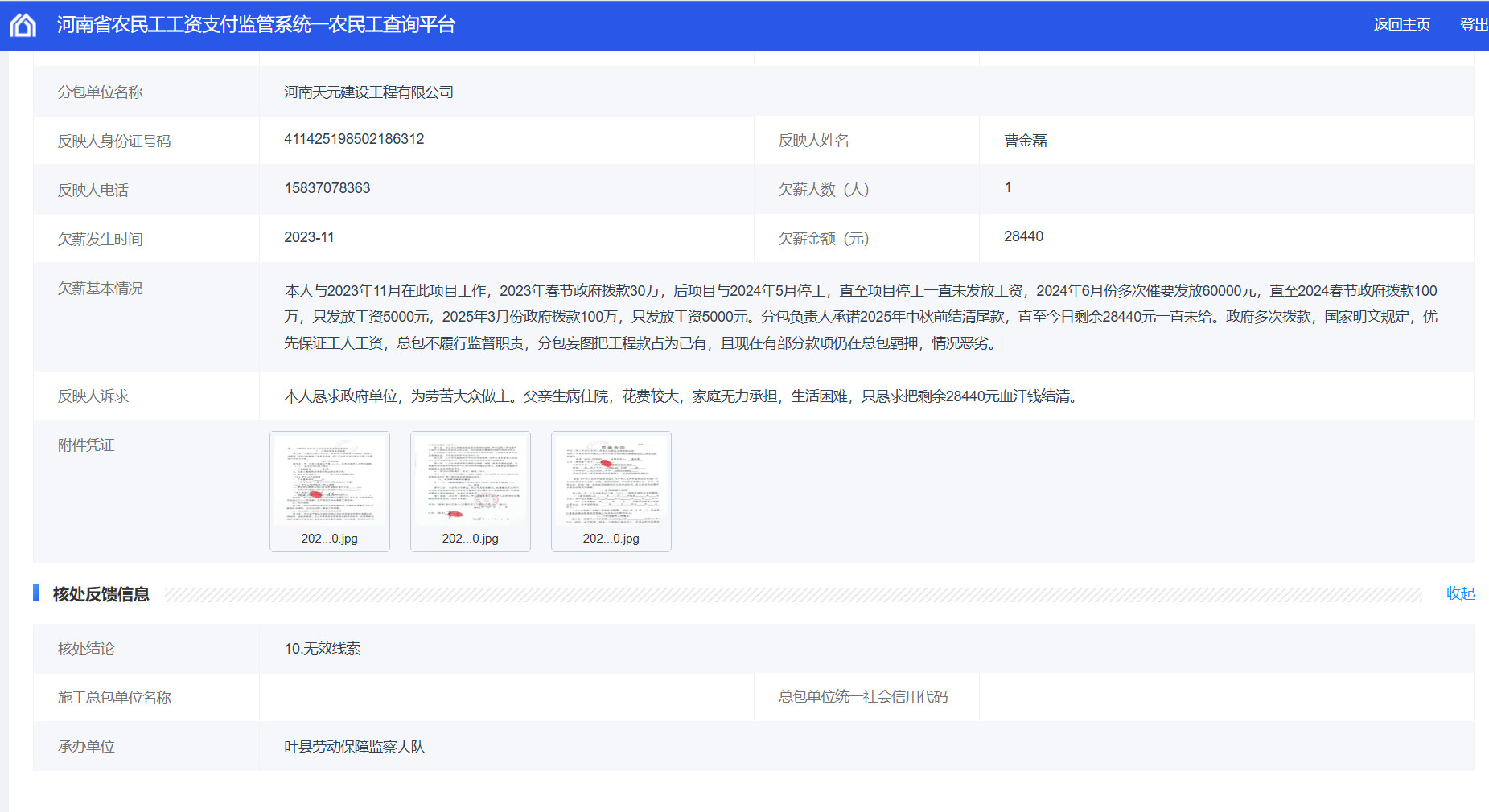Open the second attachment image thumbnail
The width and height of the screenshot is (1489, 812).
click(471, 491)
